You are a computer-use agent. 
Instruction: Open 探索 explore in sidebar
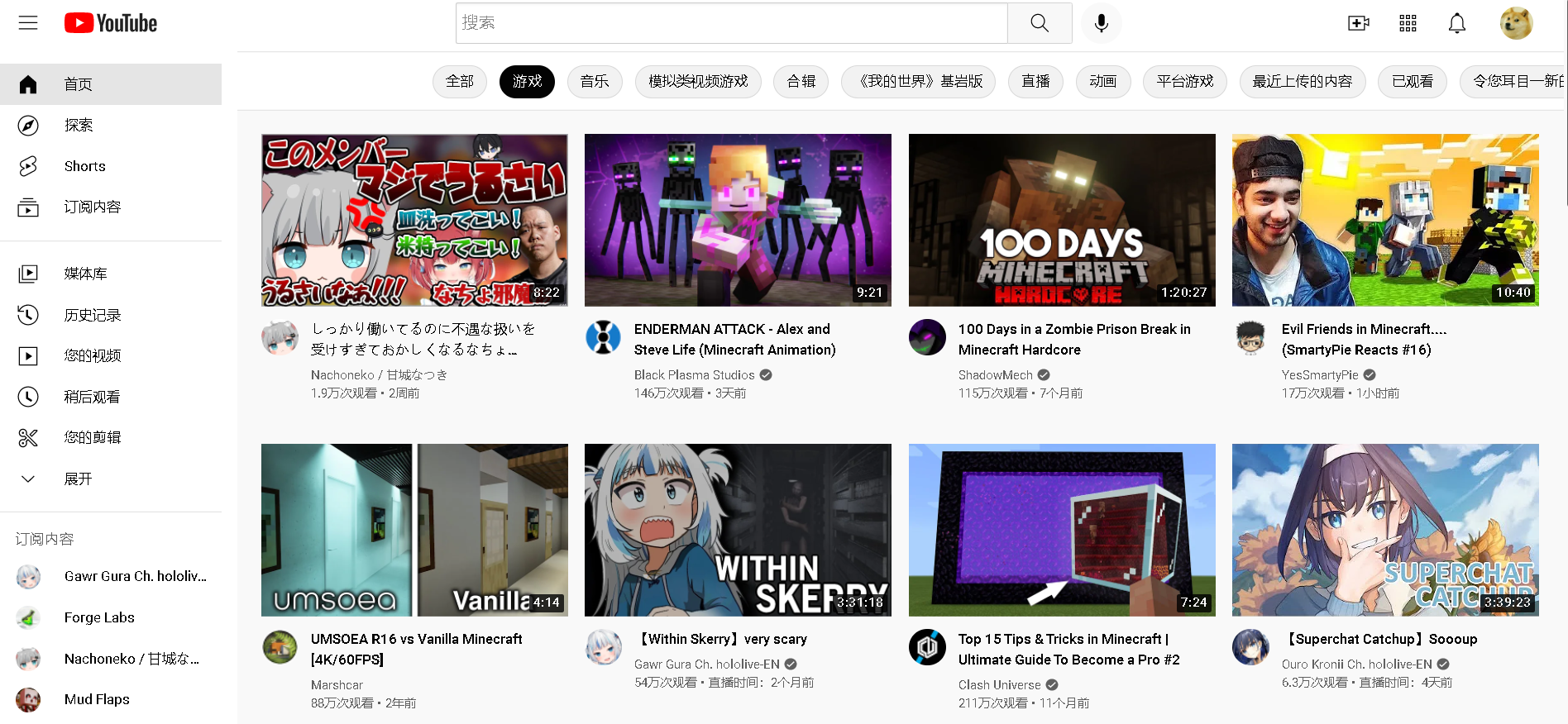(x=111, y=126)
